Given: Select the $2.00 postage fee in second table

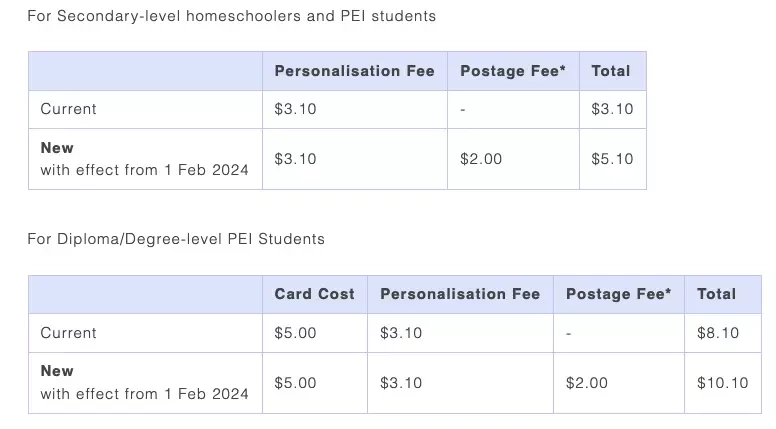Looking at the screenshot, I should click(x=586, y=383).
